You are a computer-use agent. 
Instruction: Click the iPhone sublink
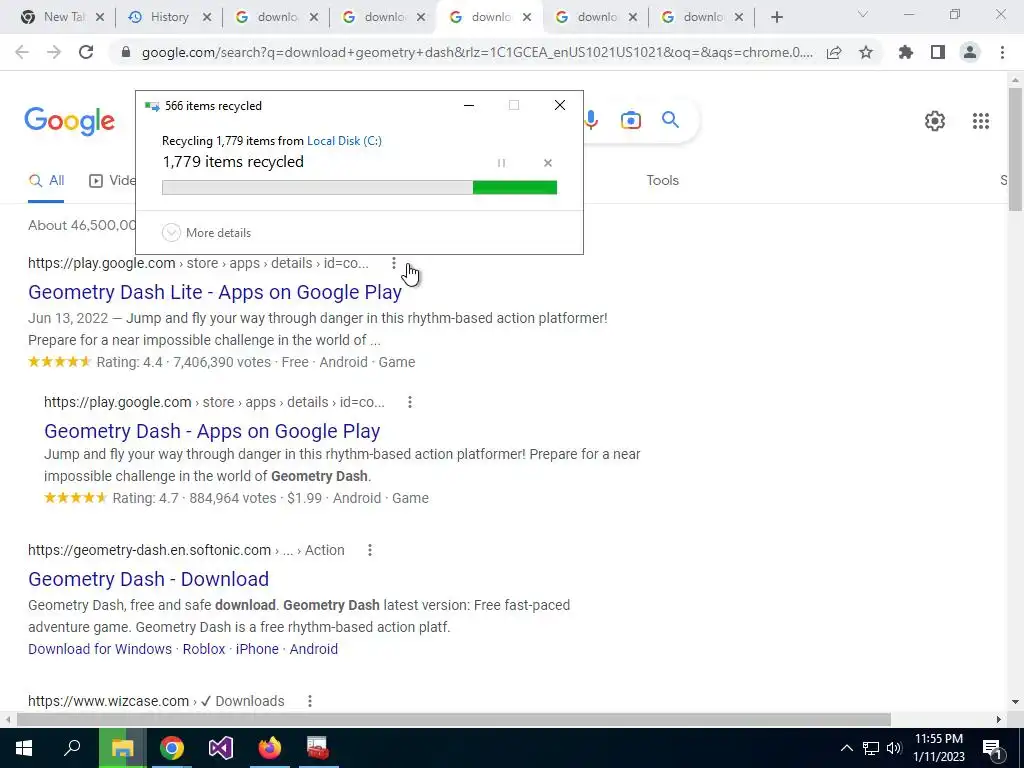[257, 649]
